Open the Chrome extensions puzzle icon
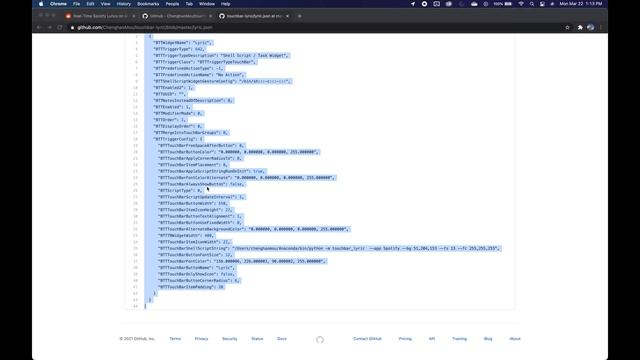 point(580,27)
